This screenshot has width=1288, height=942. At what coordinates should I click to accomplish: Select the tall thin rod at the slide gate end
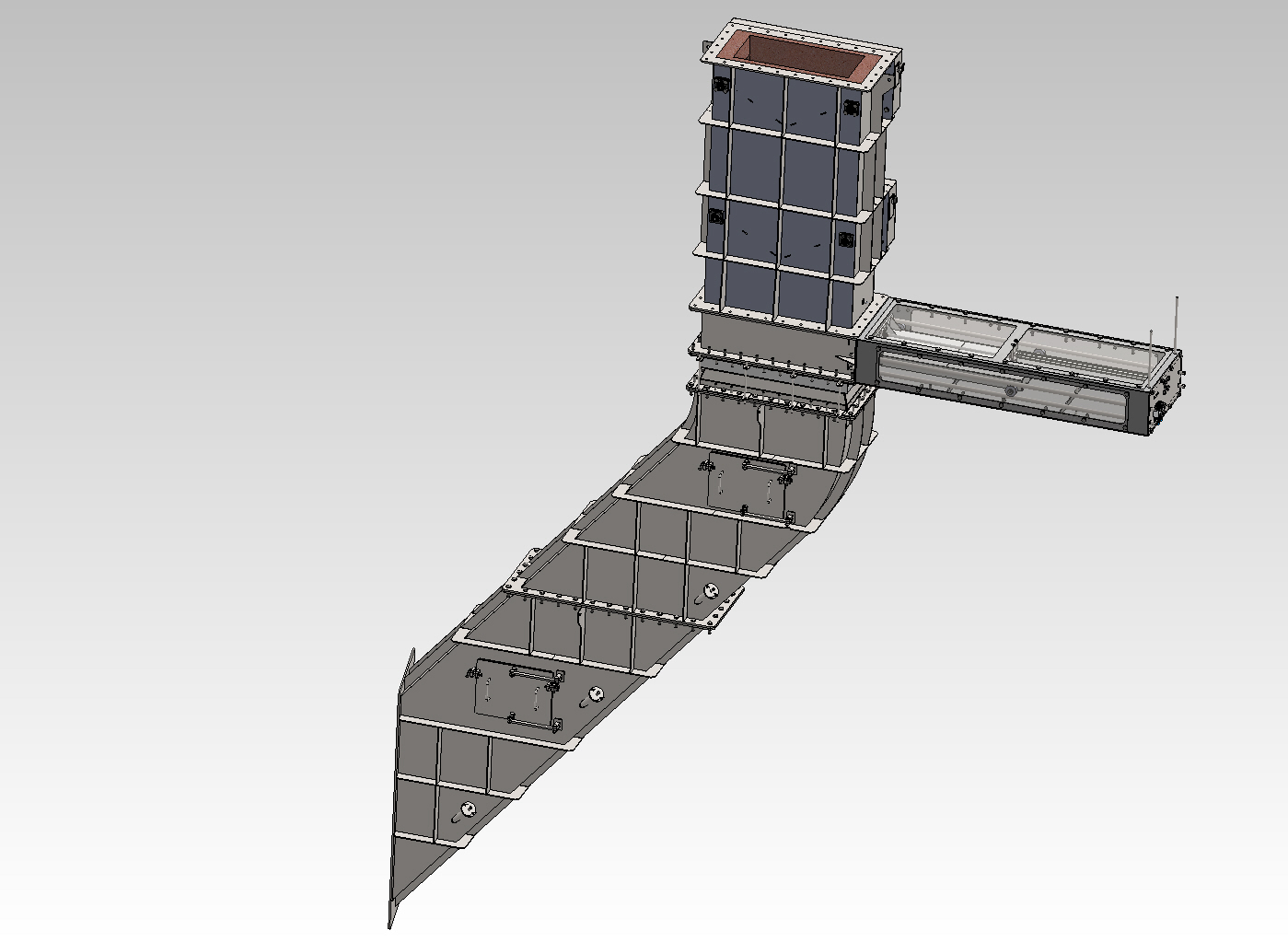pos(1177,322)
